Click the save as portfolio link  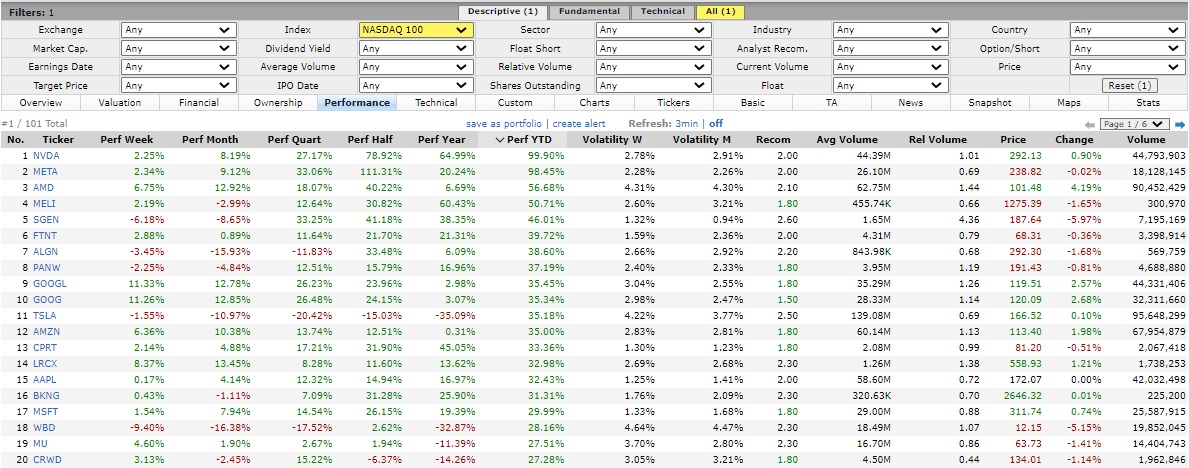[x=504, y=124]
